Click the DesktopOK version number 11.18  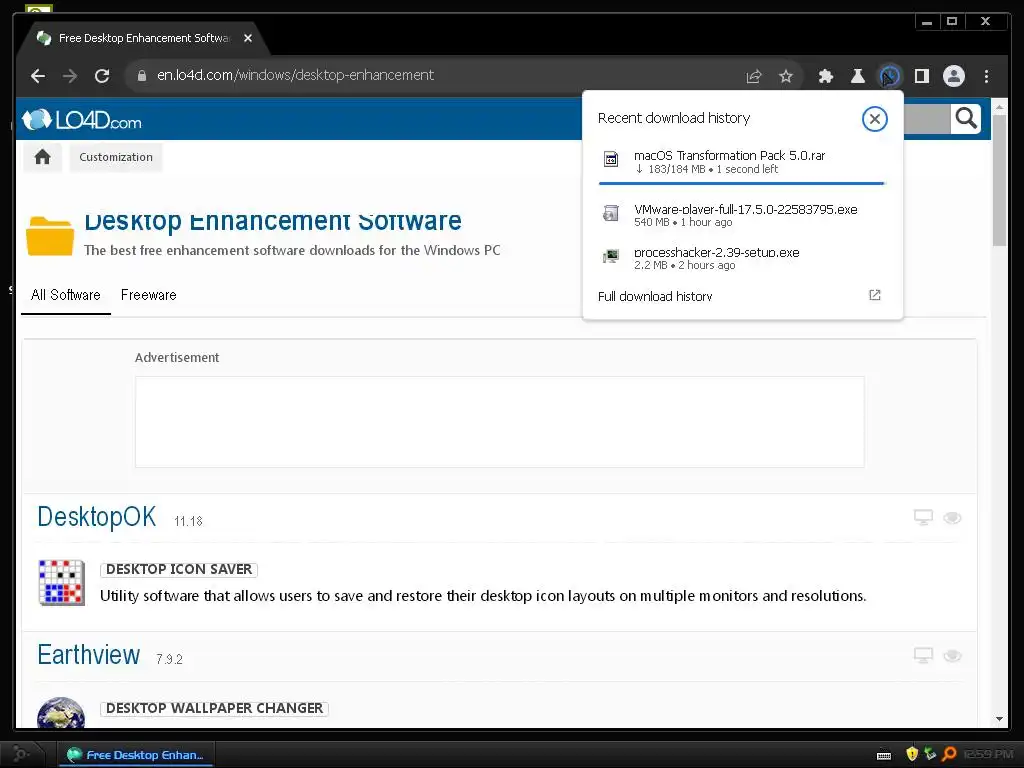point(188,521)
